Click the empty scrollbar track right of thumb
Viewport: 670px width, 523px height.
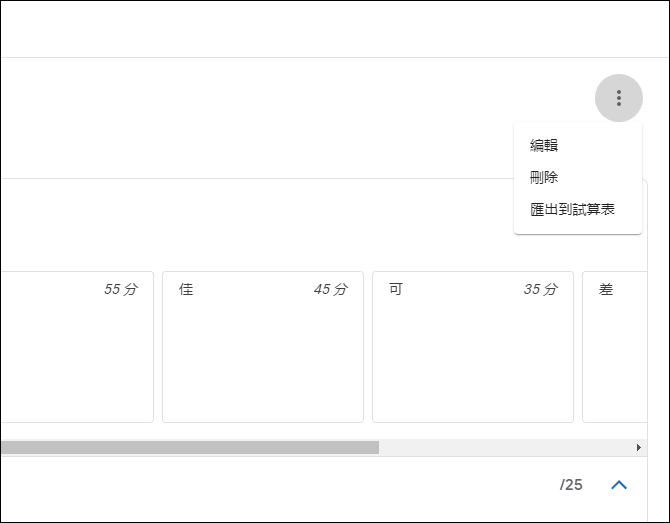[x=505, y=447]
